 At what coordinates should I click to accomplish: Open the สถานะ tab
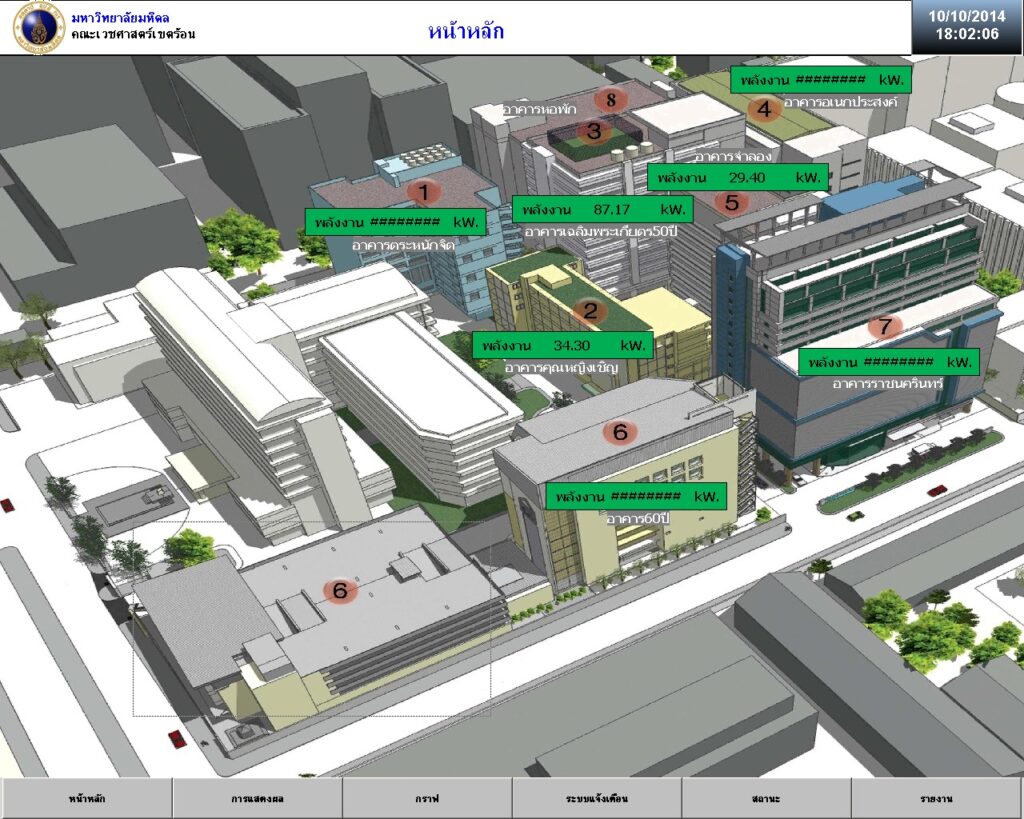tap(767, 798)
